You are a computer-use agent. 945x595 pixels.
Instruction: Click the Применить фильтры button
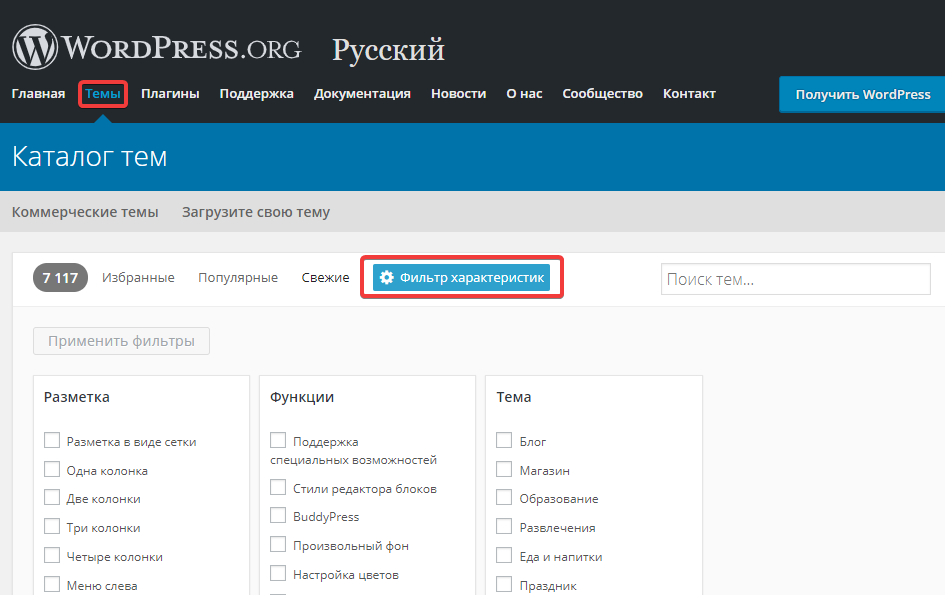[121, 341]
